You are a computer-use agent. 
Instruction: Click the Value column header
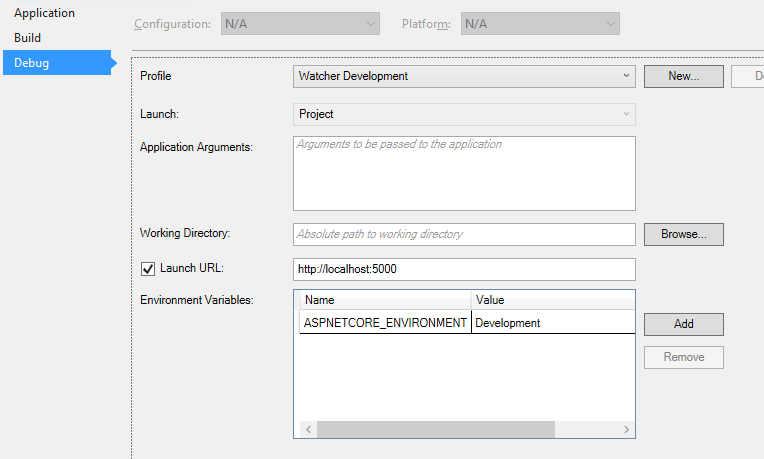coord(552,300)
